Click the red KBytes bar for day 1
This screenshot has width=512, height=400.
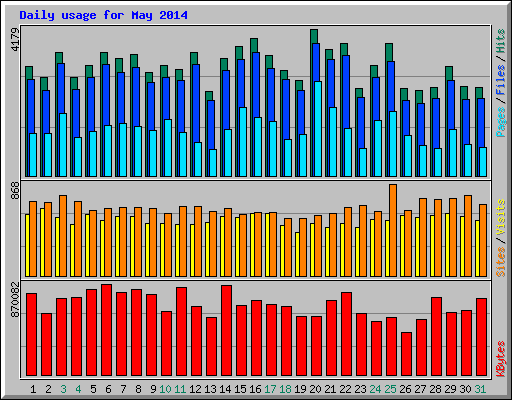point(32,335)
